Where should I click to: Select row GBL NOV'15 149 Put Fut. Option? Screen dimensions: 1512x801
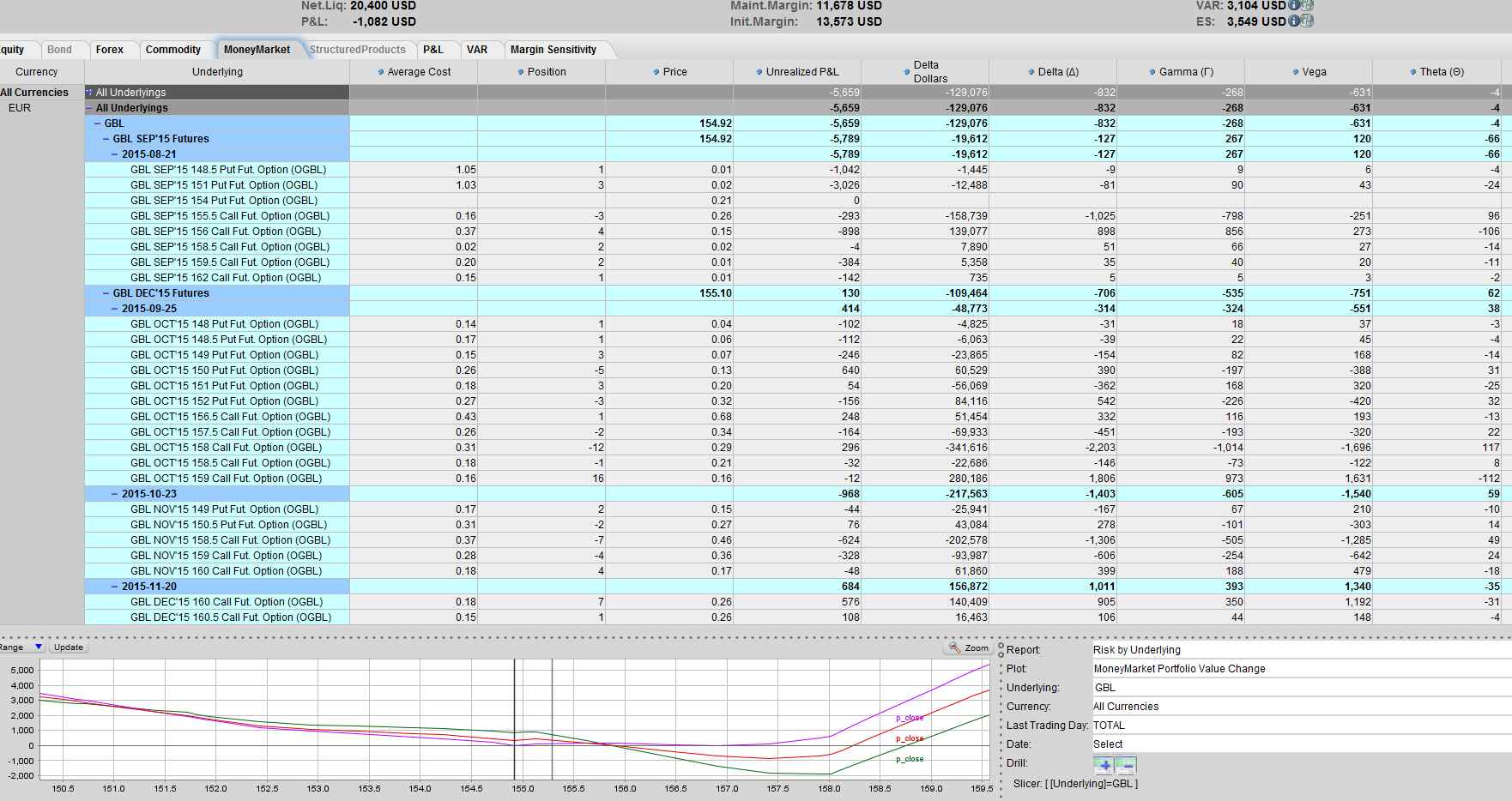[793, 509]
